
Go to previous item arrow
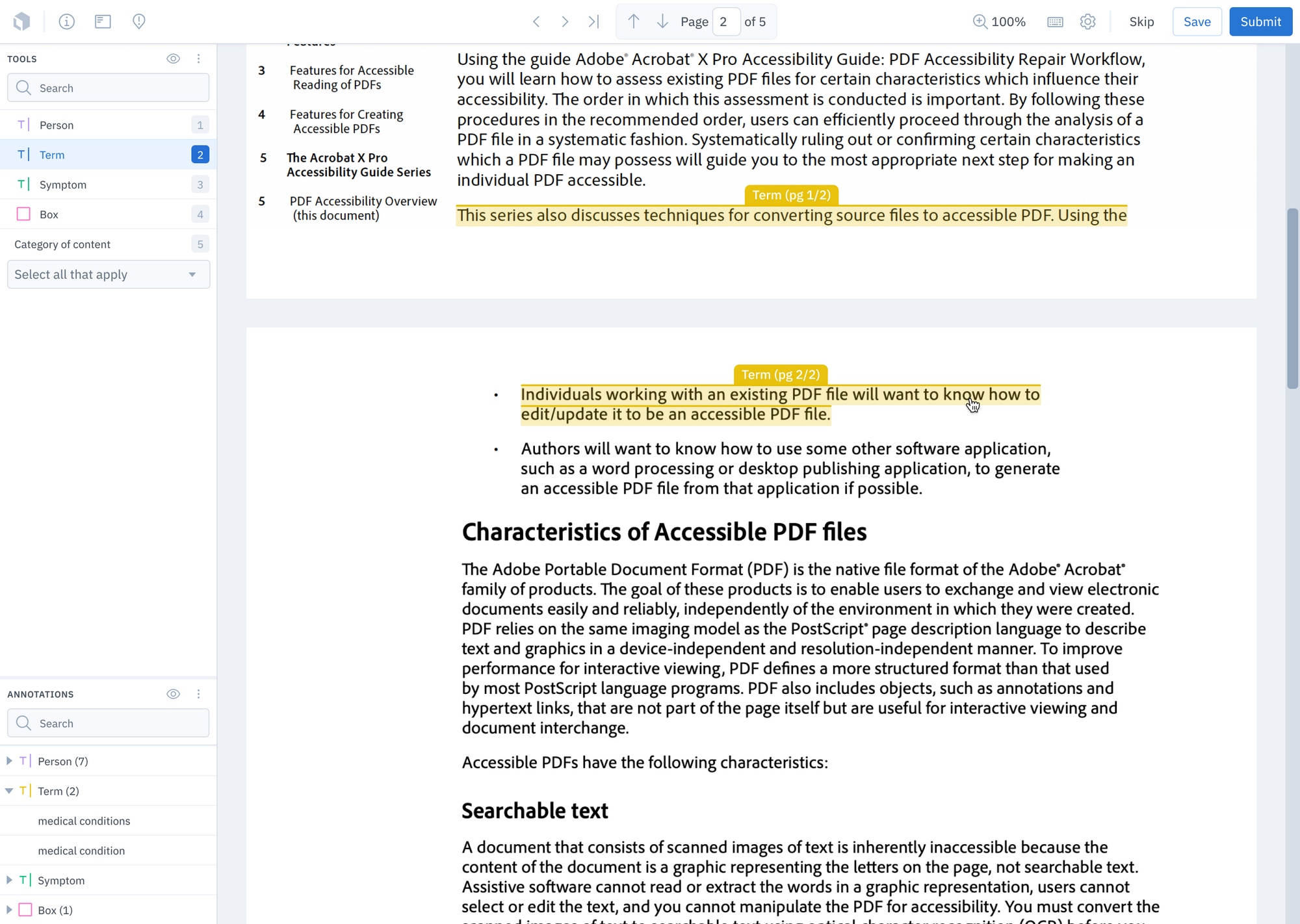point(536,21)
